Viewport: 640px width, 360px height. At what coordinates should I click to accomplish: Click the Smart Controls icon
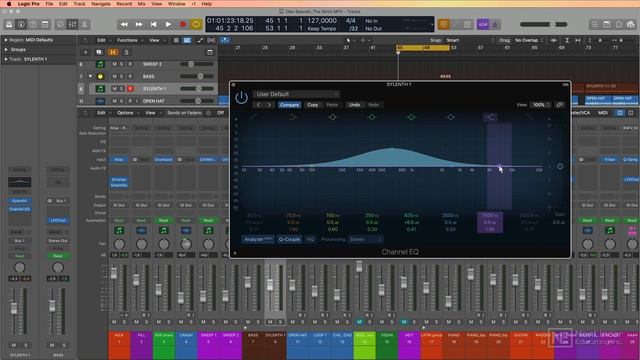click(60, 24)
